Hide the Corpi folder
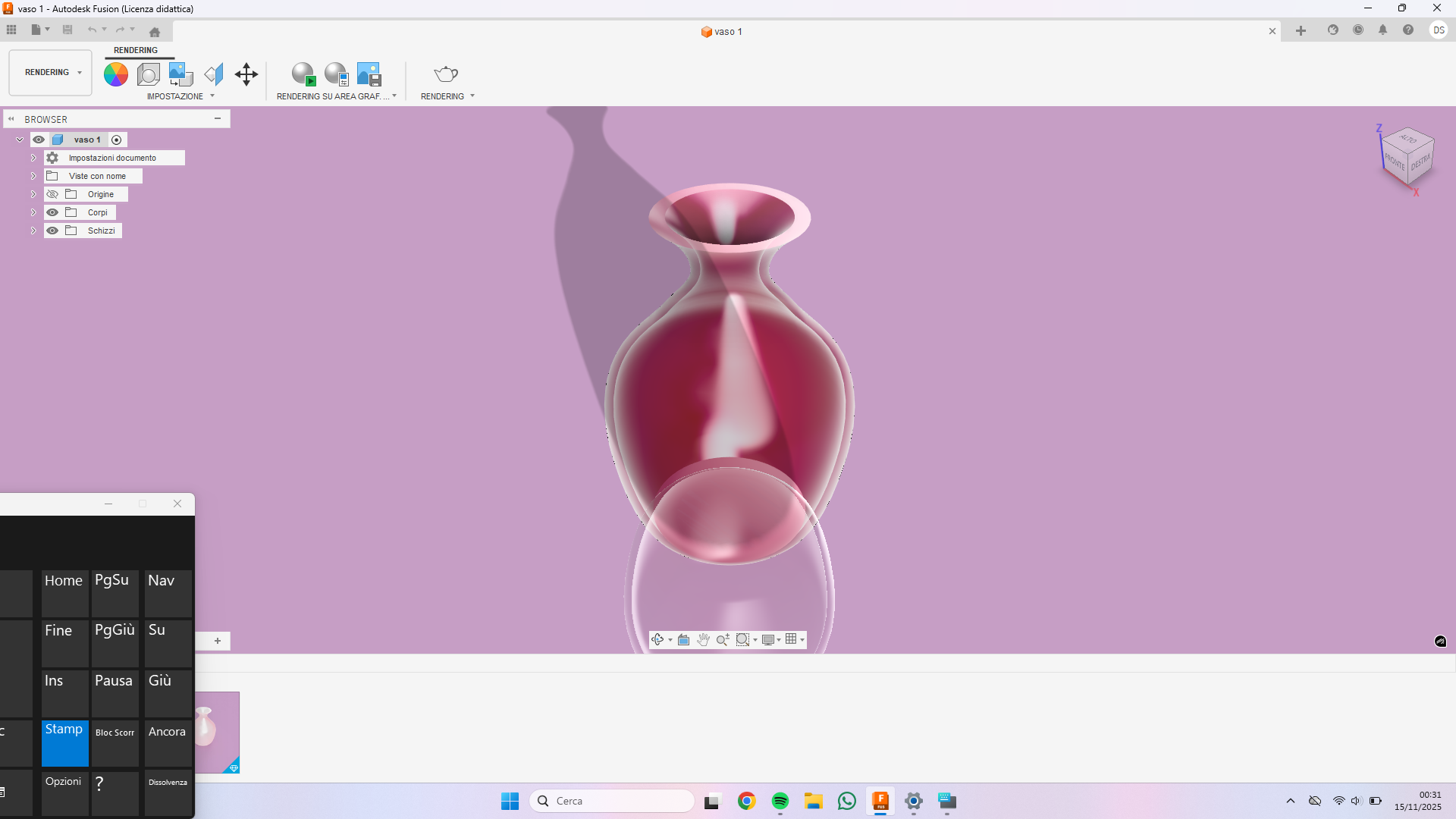 click(x=52, y=212)
